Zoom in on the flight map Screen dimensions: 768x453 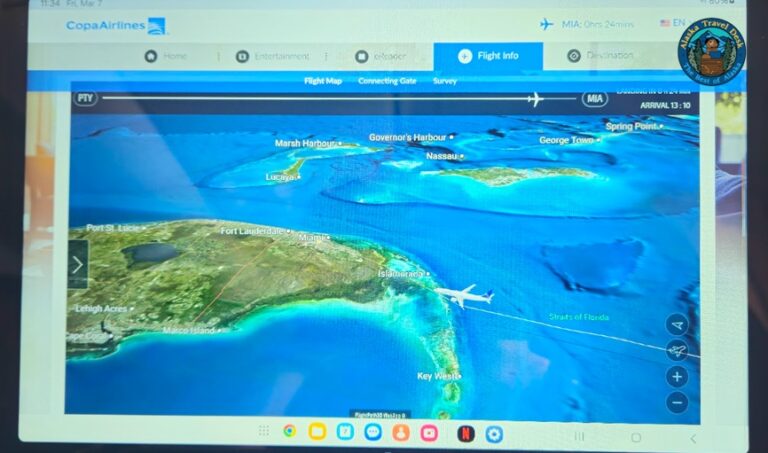[x=677, y=376]
